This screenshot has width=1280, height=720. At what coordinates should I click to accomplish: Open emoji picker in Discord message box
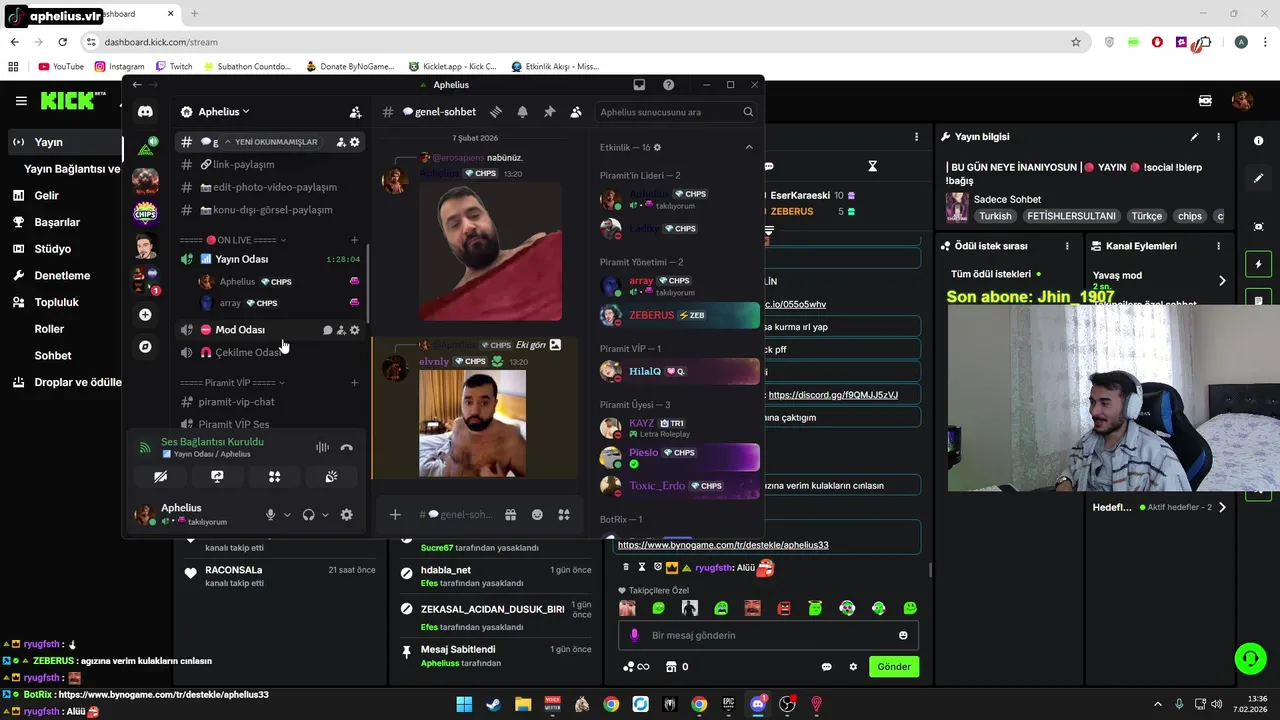point(537,514)
